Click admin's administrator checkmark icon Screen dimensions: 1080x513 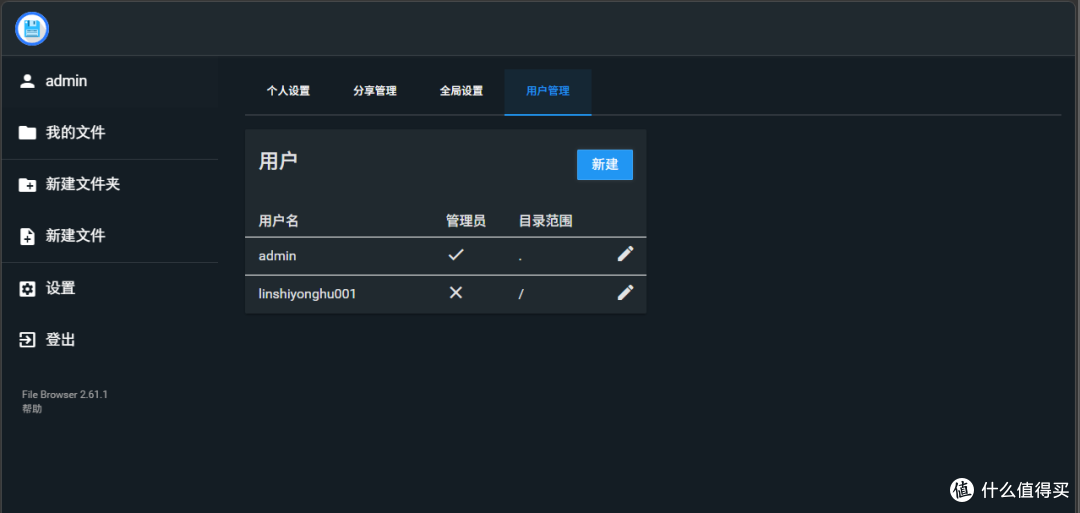[456, 255]
